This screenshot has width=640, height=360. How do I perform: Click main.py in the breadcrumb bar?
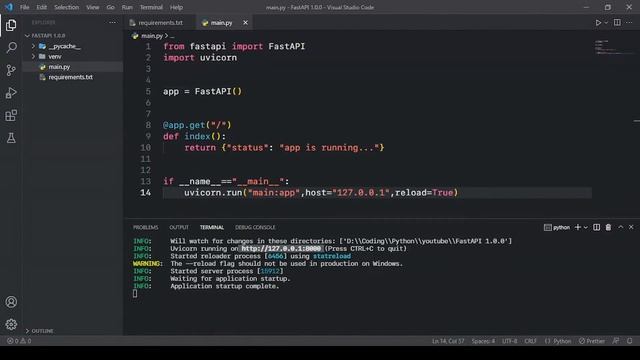tap(151, 36)
